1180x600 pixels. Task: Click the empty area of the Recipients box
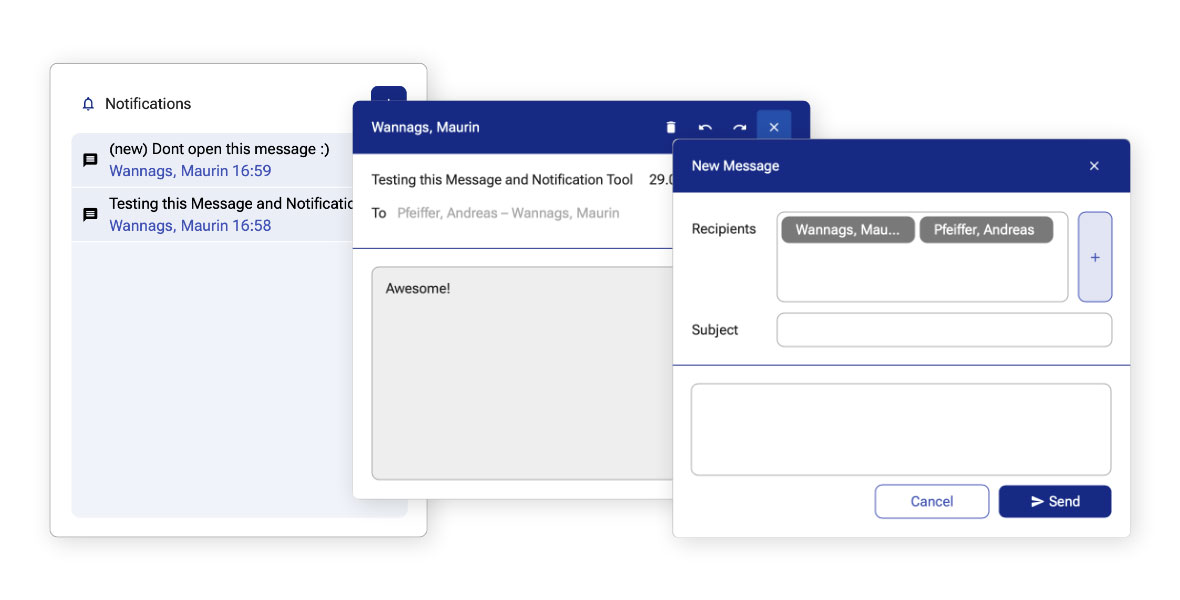coord(922,273)
